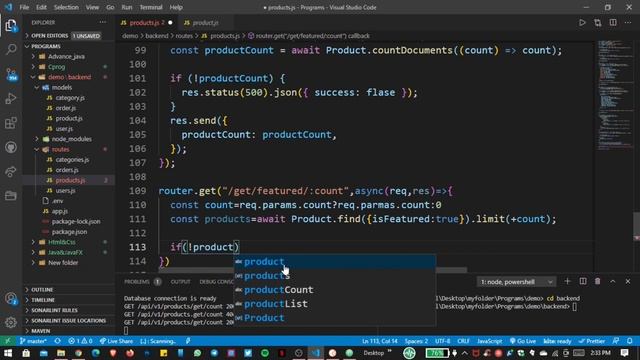640x360 pixels.
Task: Click the remote window indicator in status bar
Action: pyautogui.click(x=8, y=341)
